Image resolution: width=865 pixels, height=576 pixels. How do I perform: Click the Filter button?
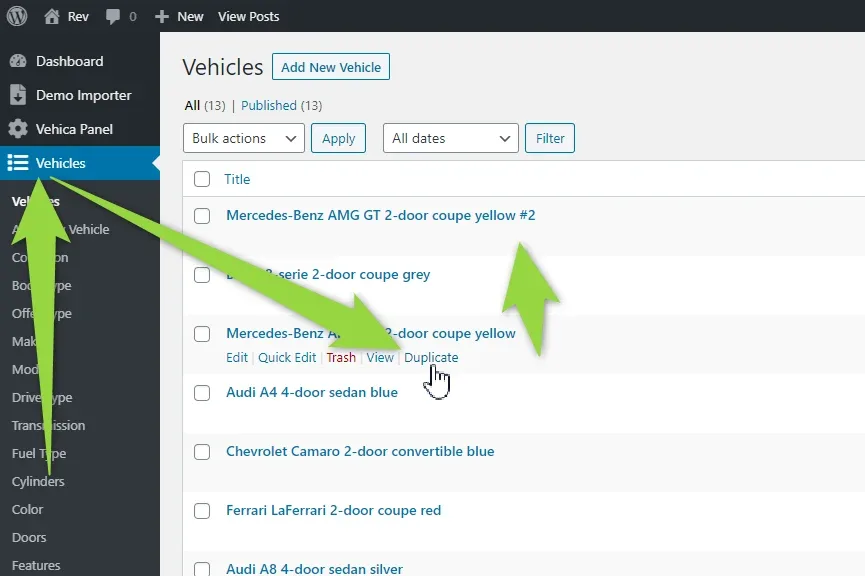pos(550,138)
